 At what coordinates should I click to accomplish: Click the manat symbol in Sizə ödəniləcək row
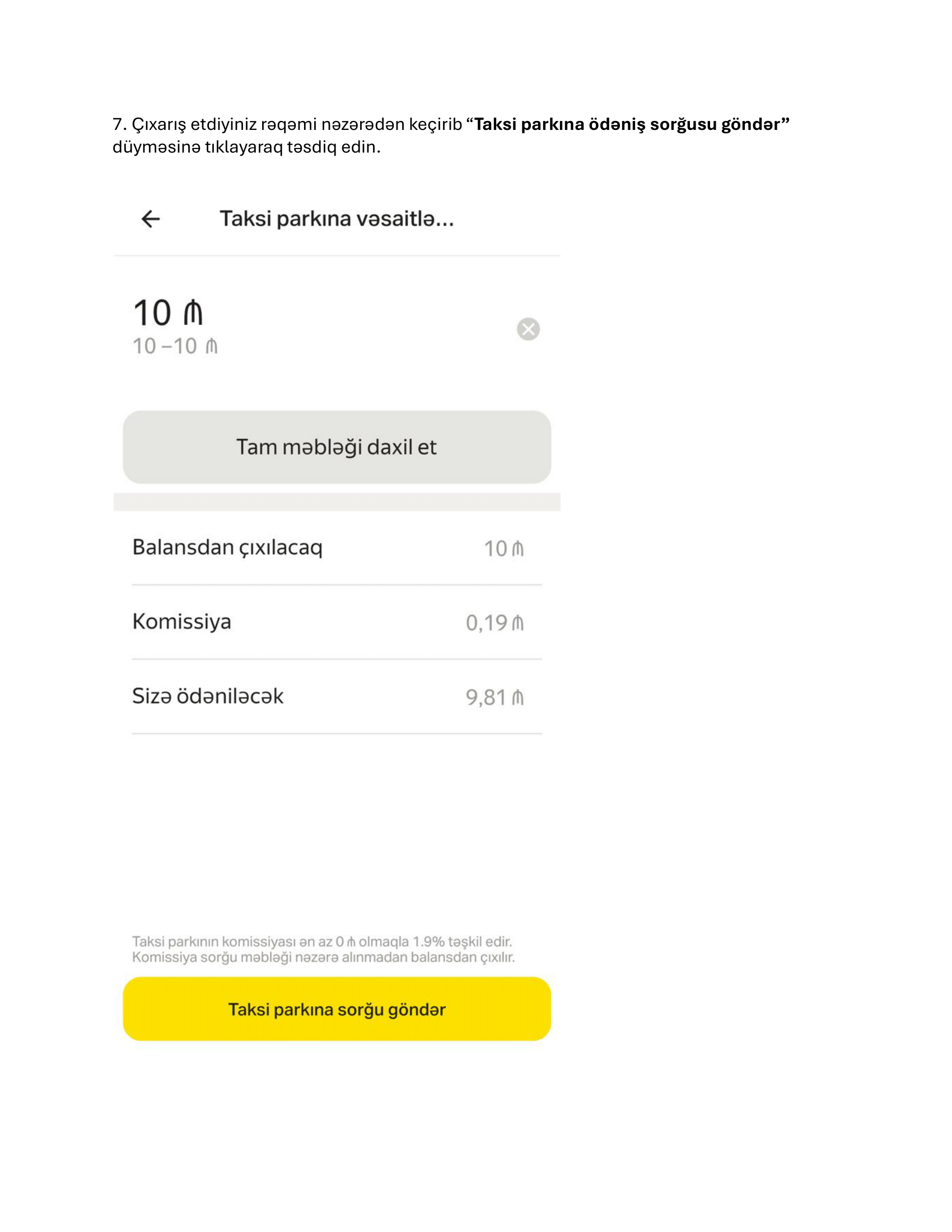pos(518,698)
